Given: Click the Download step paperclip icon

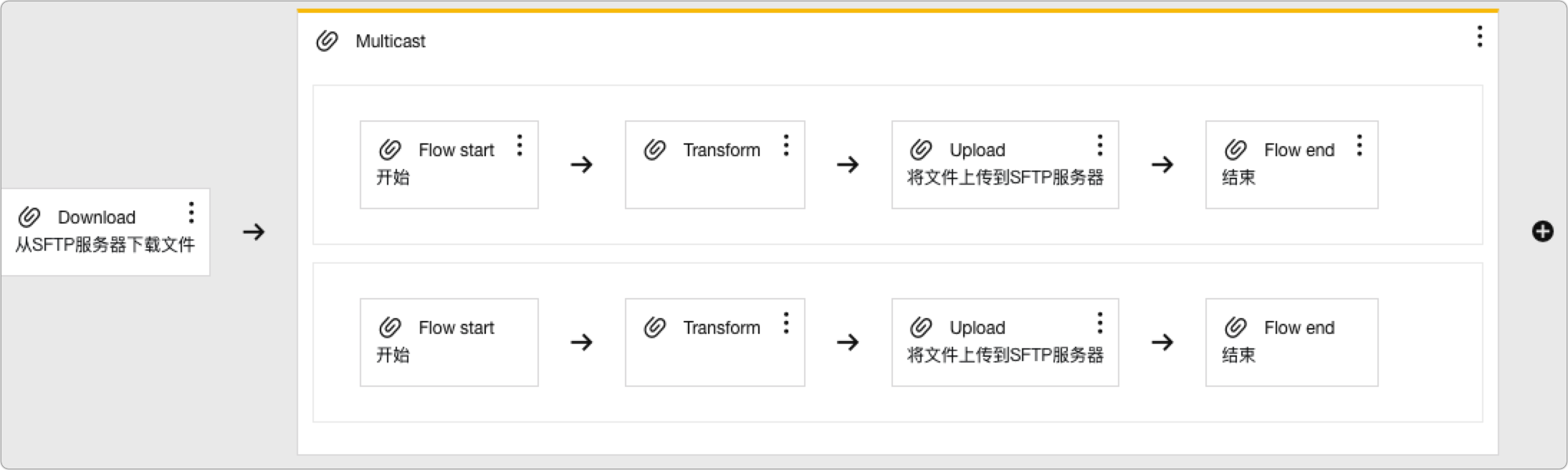Looking at the screenshot, I should pyautogui.click(x=29, y=216).
